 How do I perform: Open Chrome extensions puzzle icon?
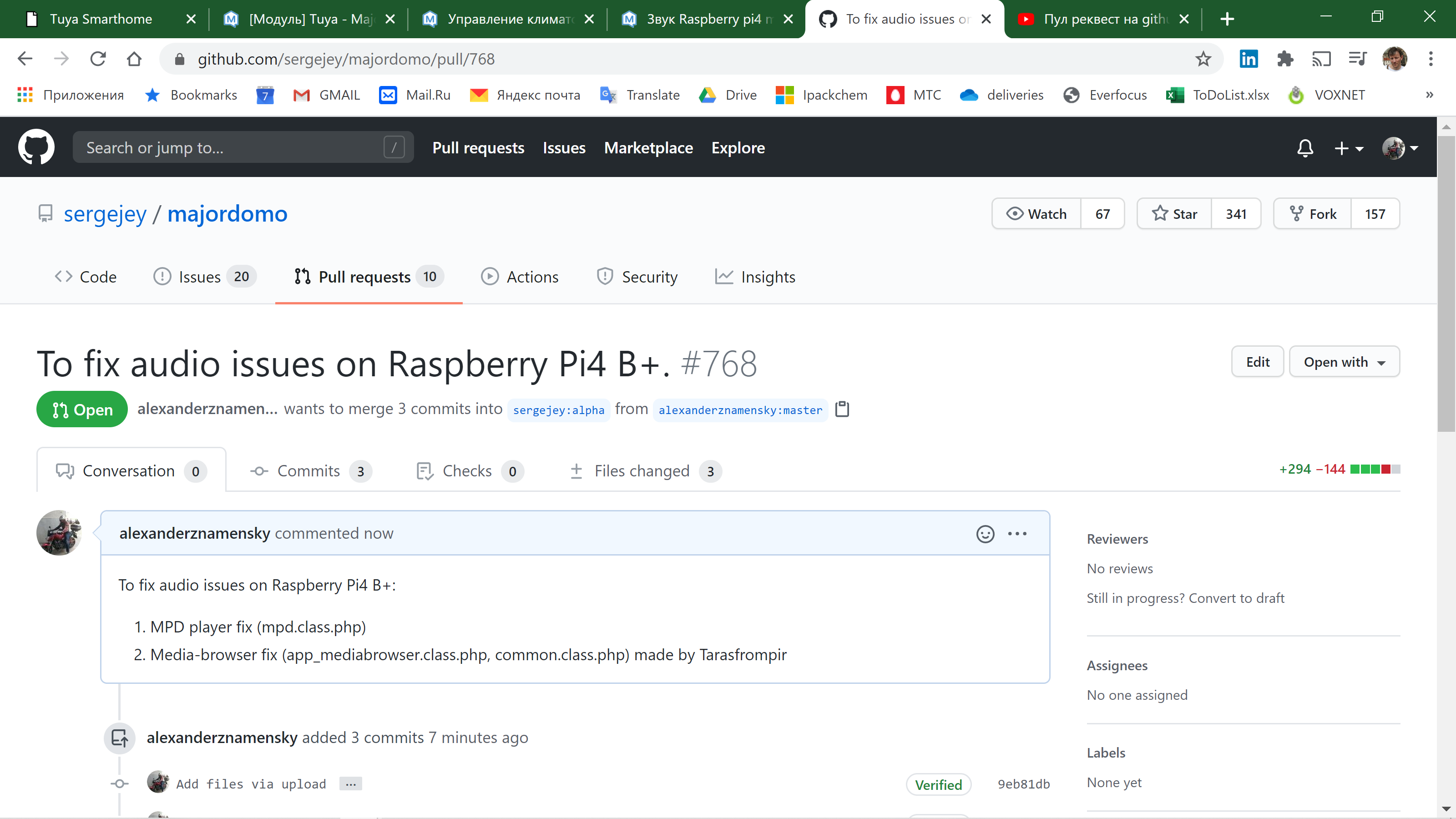(x=1285, y=59)
